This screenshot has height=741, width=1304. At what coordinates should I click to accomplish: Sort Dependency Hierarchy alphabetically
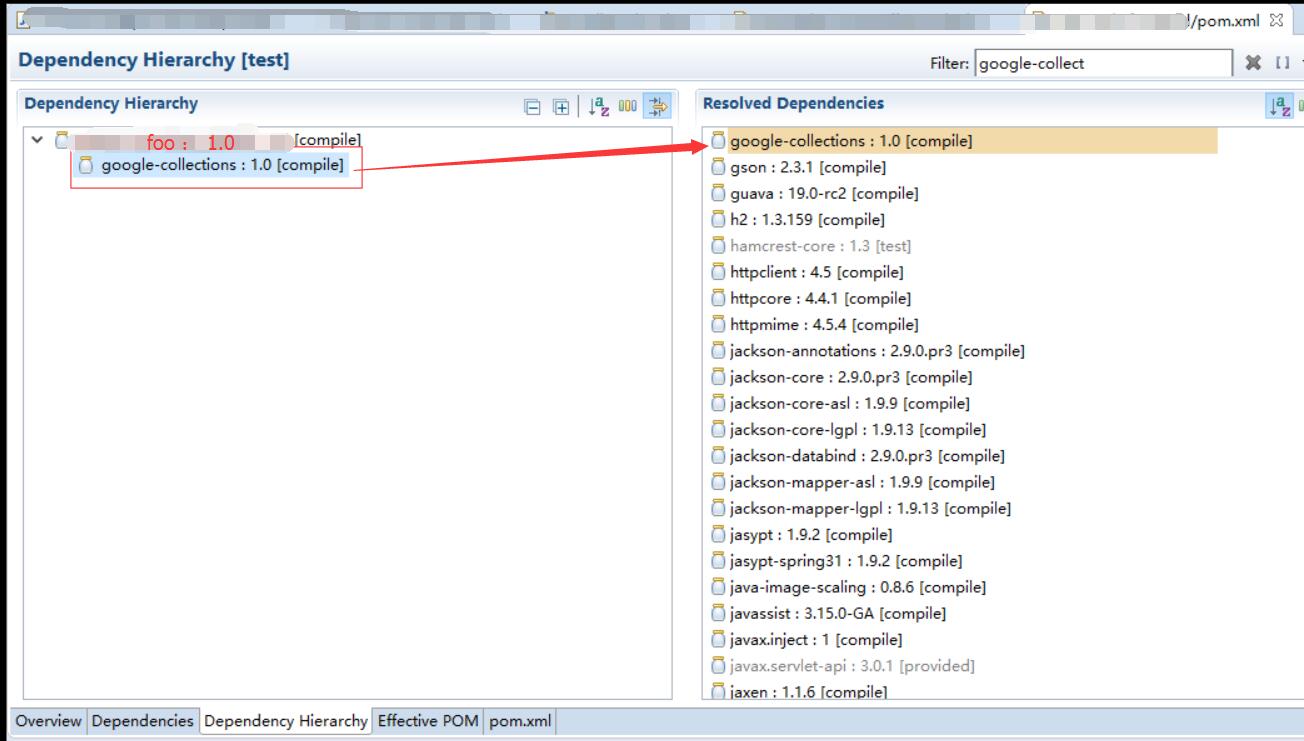point(599,106)
